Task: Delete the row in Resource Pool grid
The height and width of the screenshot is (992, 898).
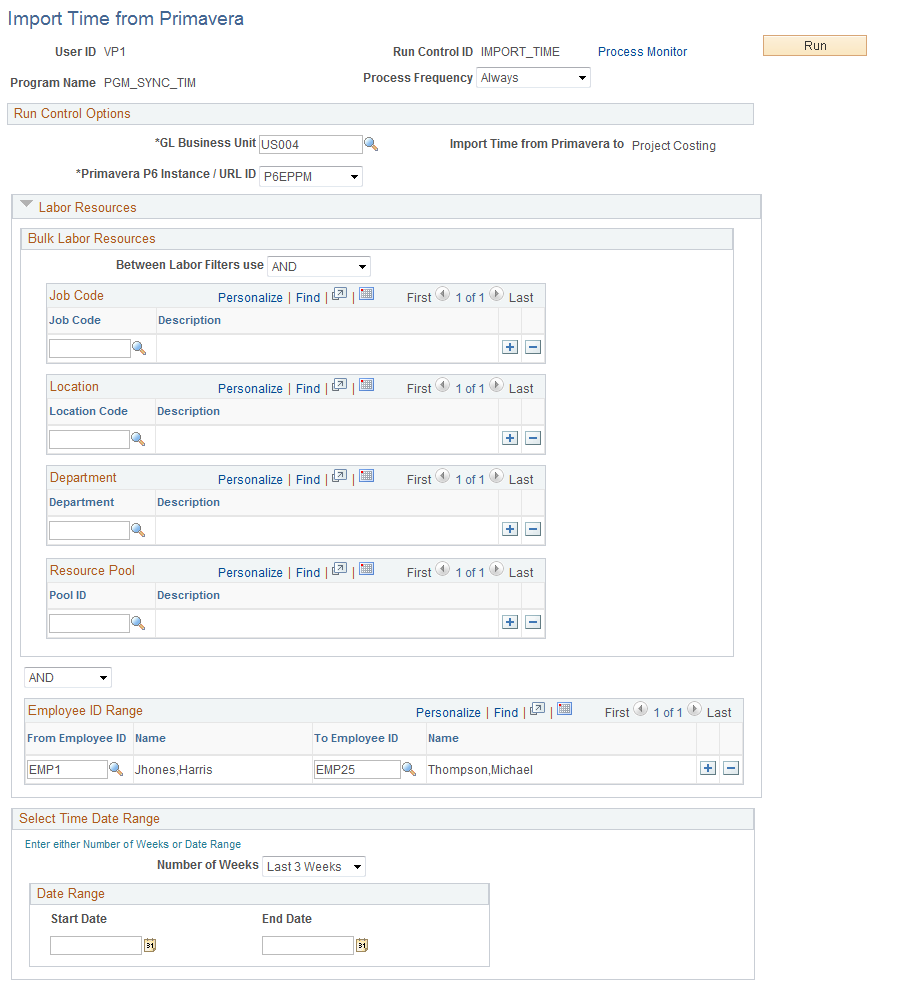Action: [x=533, y=622]
